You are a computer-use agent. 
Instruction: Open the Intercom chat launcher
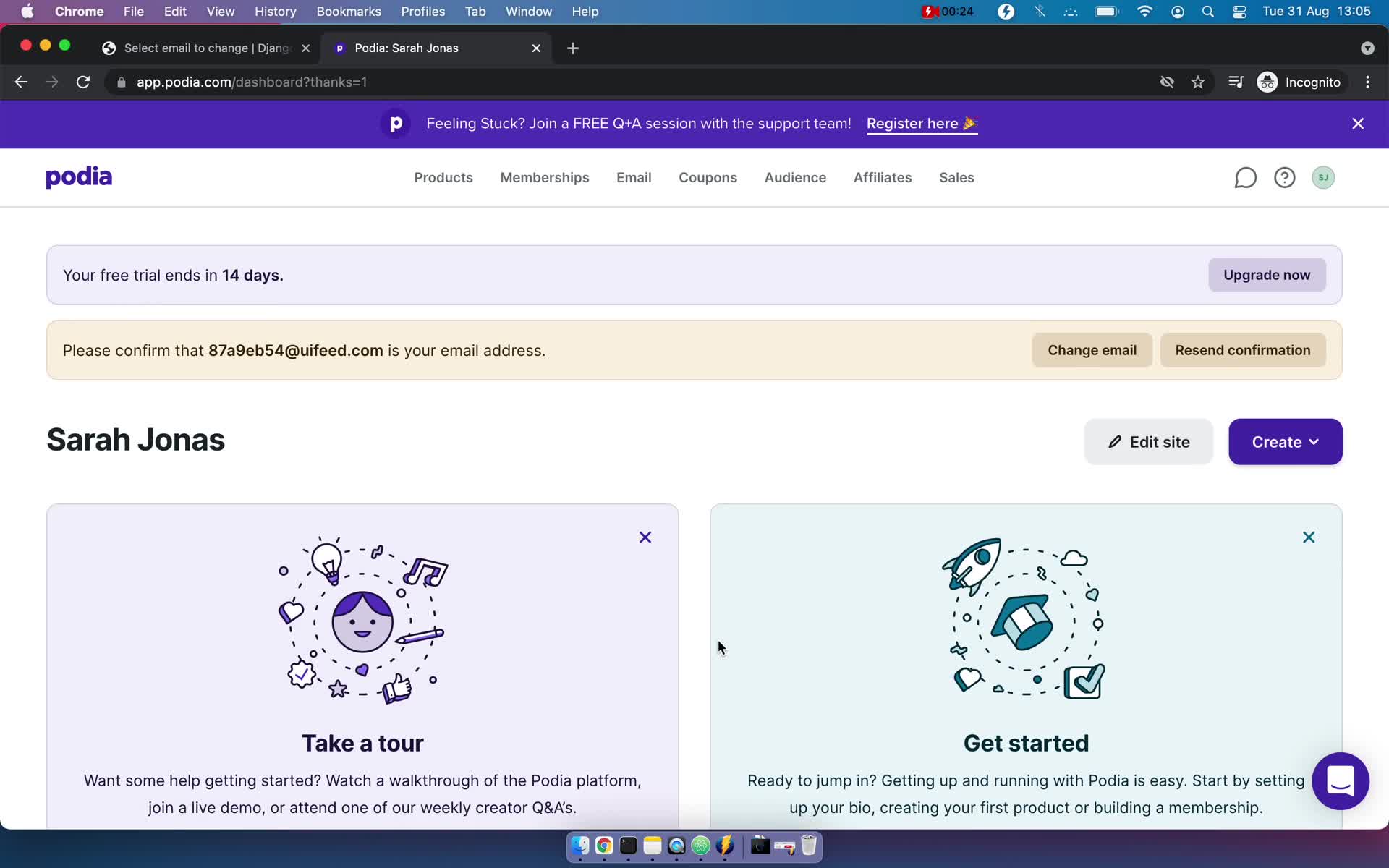tap(1341, 781)
